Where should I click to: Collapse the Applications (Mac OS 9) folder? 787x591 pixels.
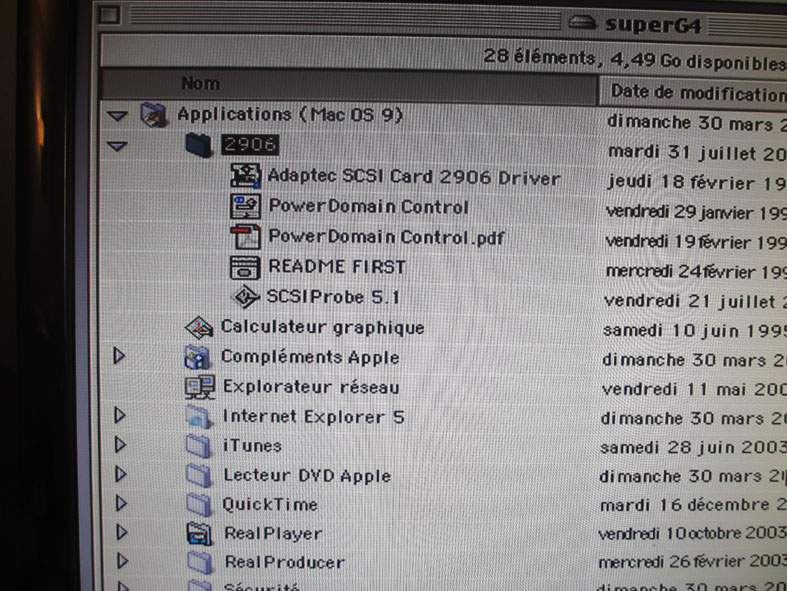(x=118, y=116)
